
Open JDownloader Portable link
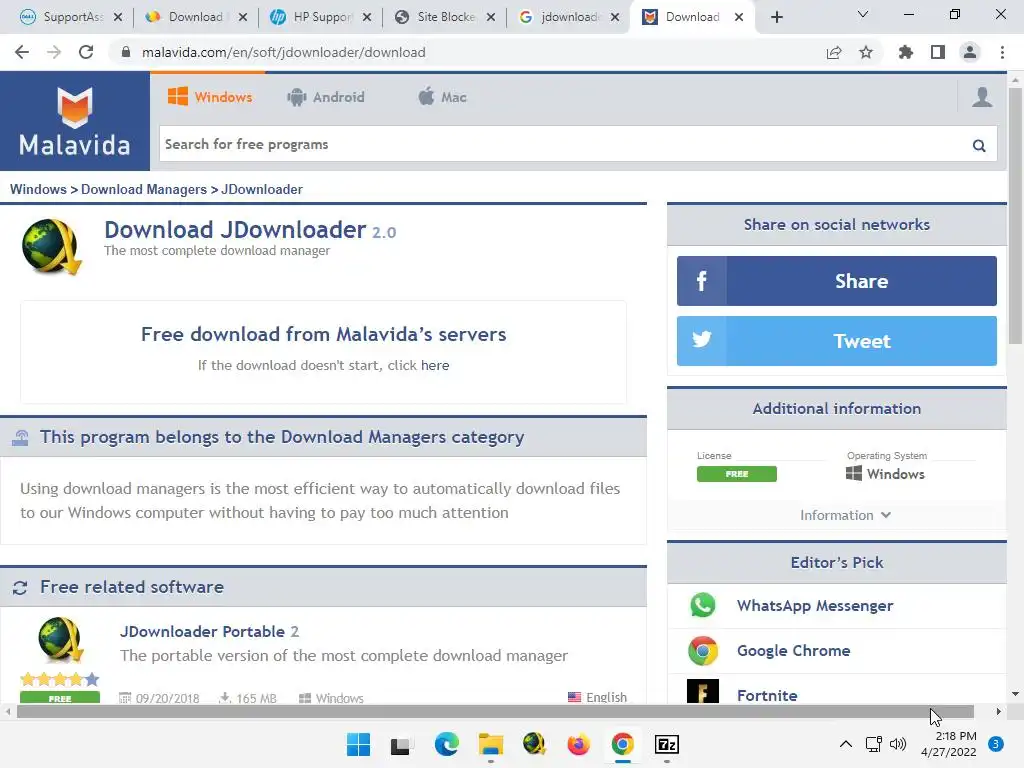pos(209,632)
